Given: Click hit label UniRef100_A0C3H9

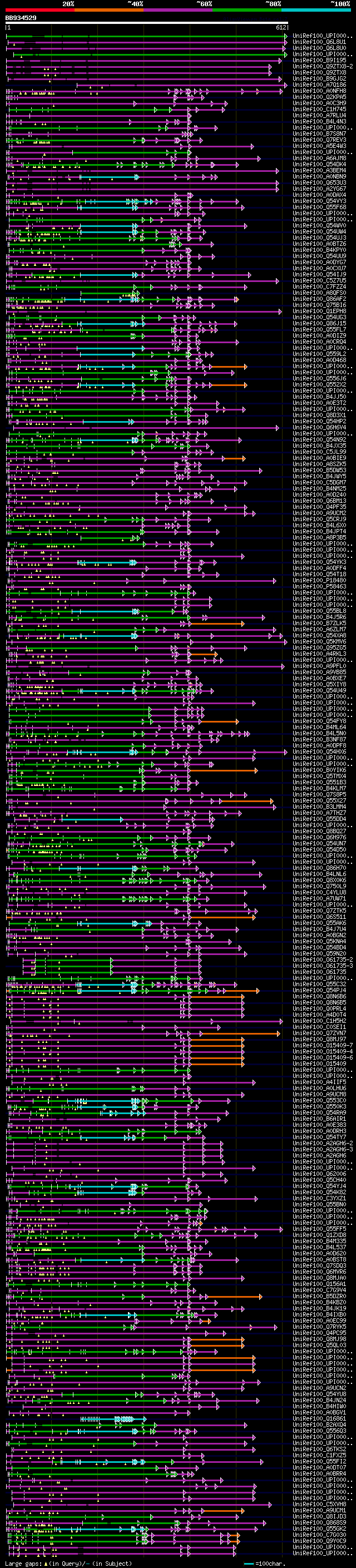Looking at the screenshot, I should tap(319, 103).
